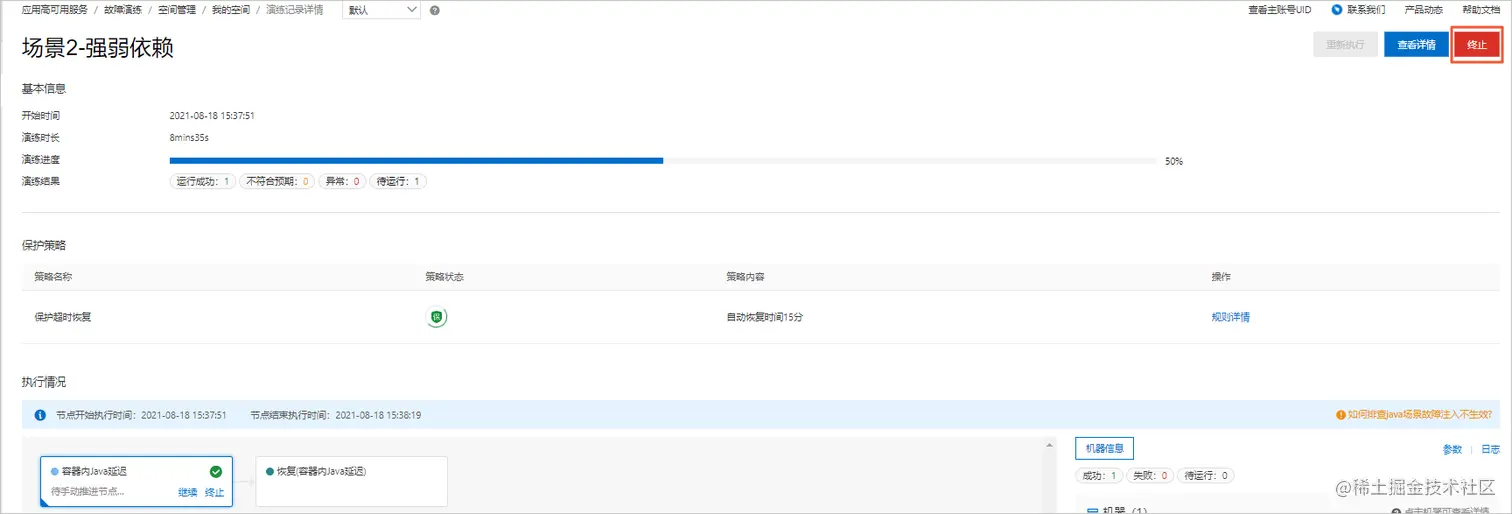
Task: Click the 自动恢复时间15分 strategy content
Action: tap(765, 317)
